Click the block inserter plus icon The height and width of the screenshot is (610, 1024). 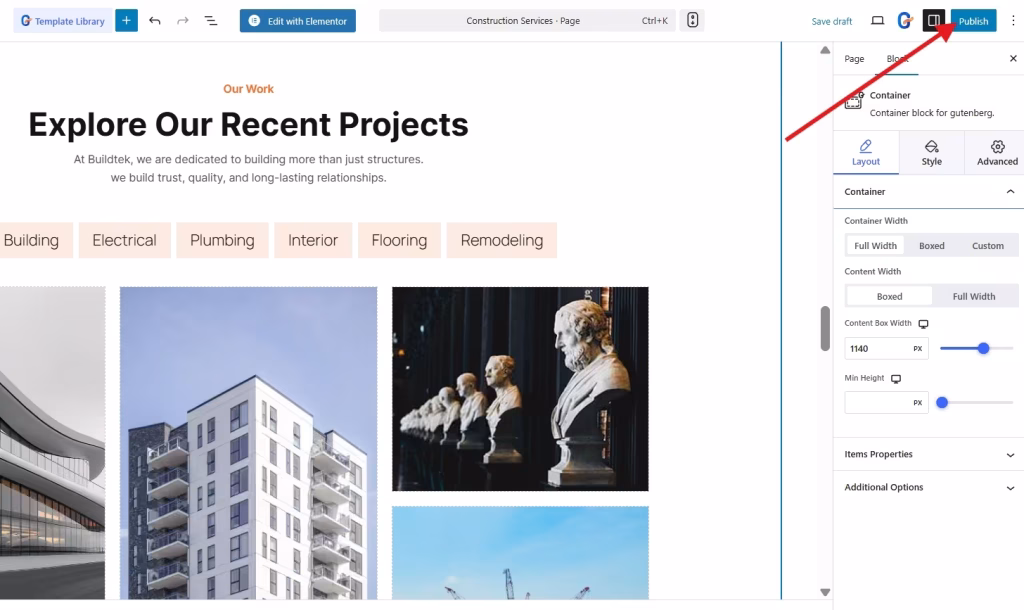coord(125,20)
